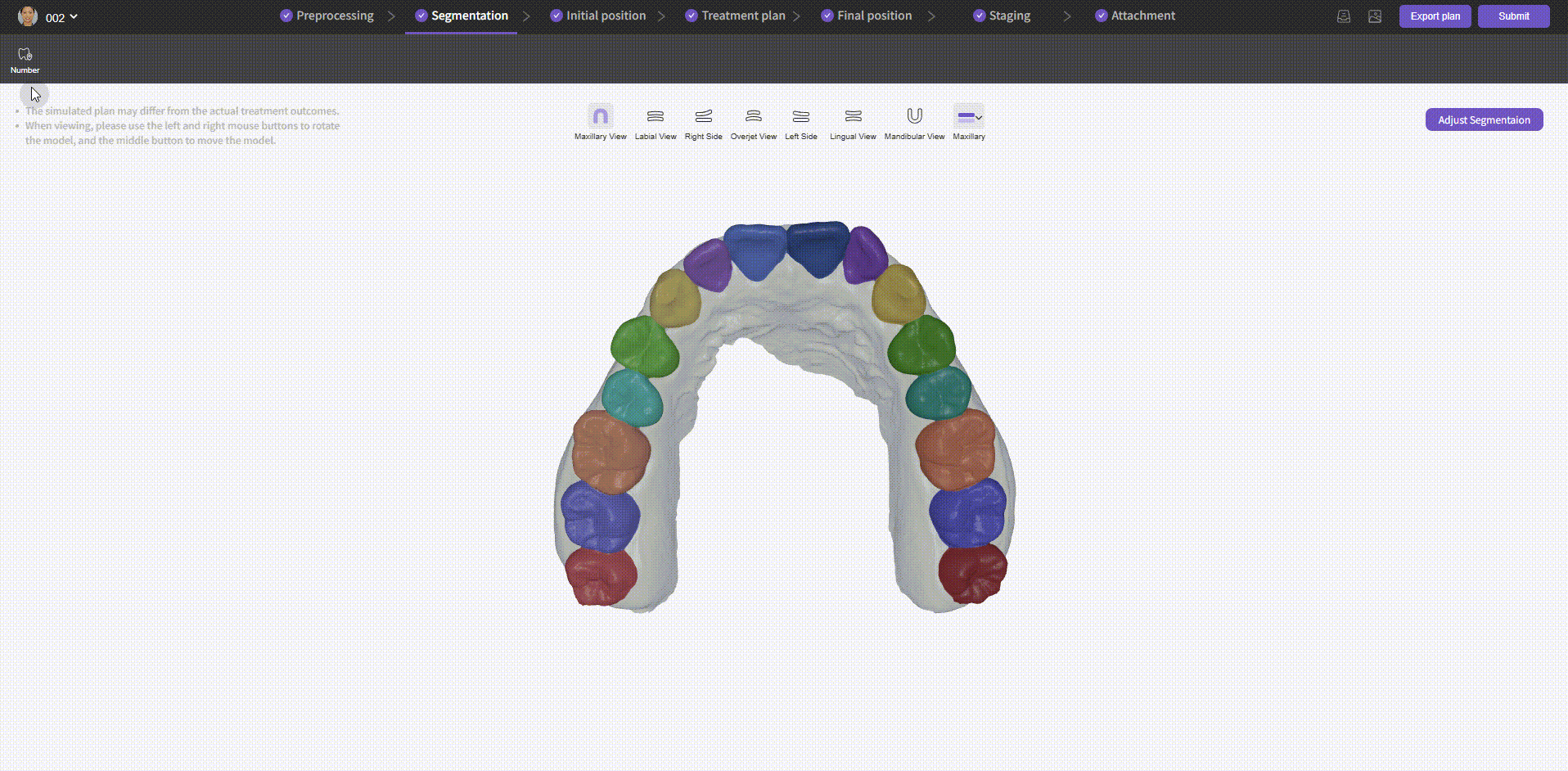Image resolution: width=1568 pixels, height=771 pixels.
Task: Click the image gallery icon in header
Action: pyautogui.click(x=1375, y=16)
